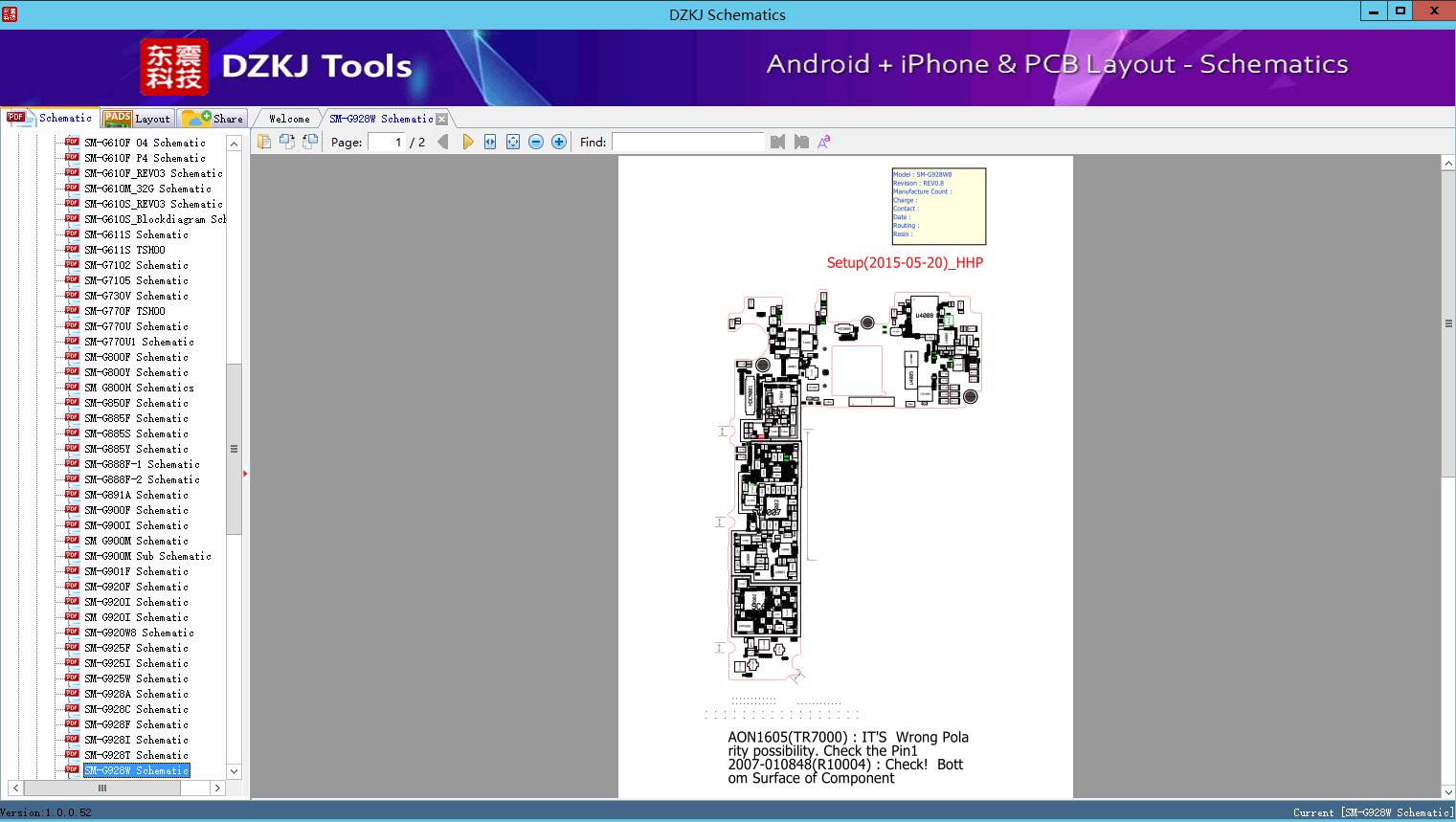
Task: Click tree horizontal scroll right arrow
Action: coord(217,788)
